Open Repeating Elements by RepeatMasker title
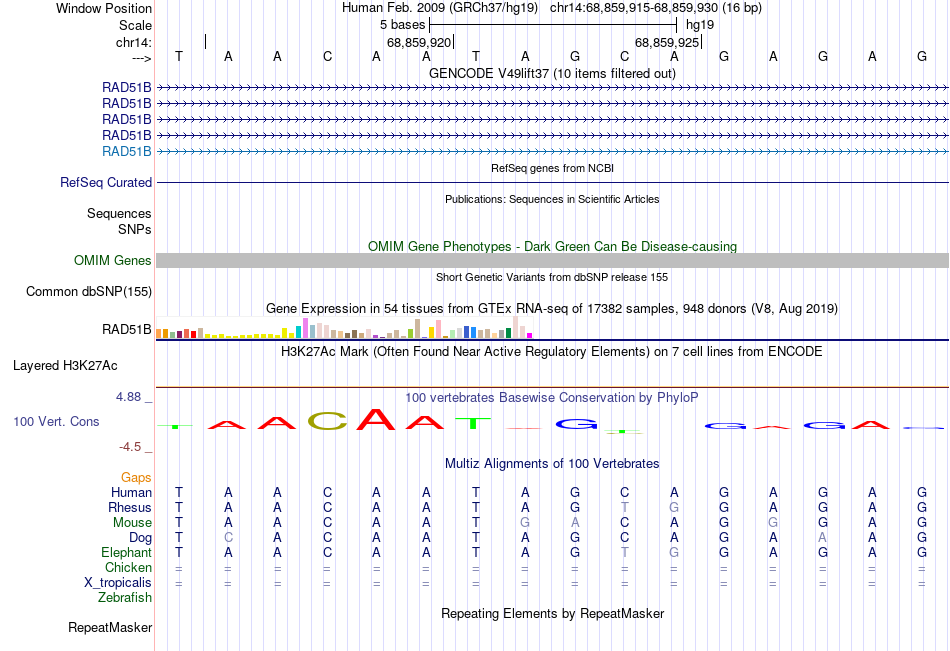 tap(552, 613)
